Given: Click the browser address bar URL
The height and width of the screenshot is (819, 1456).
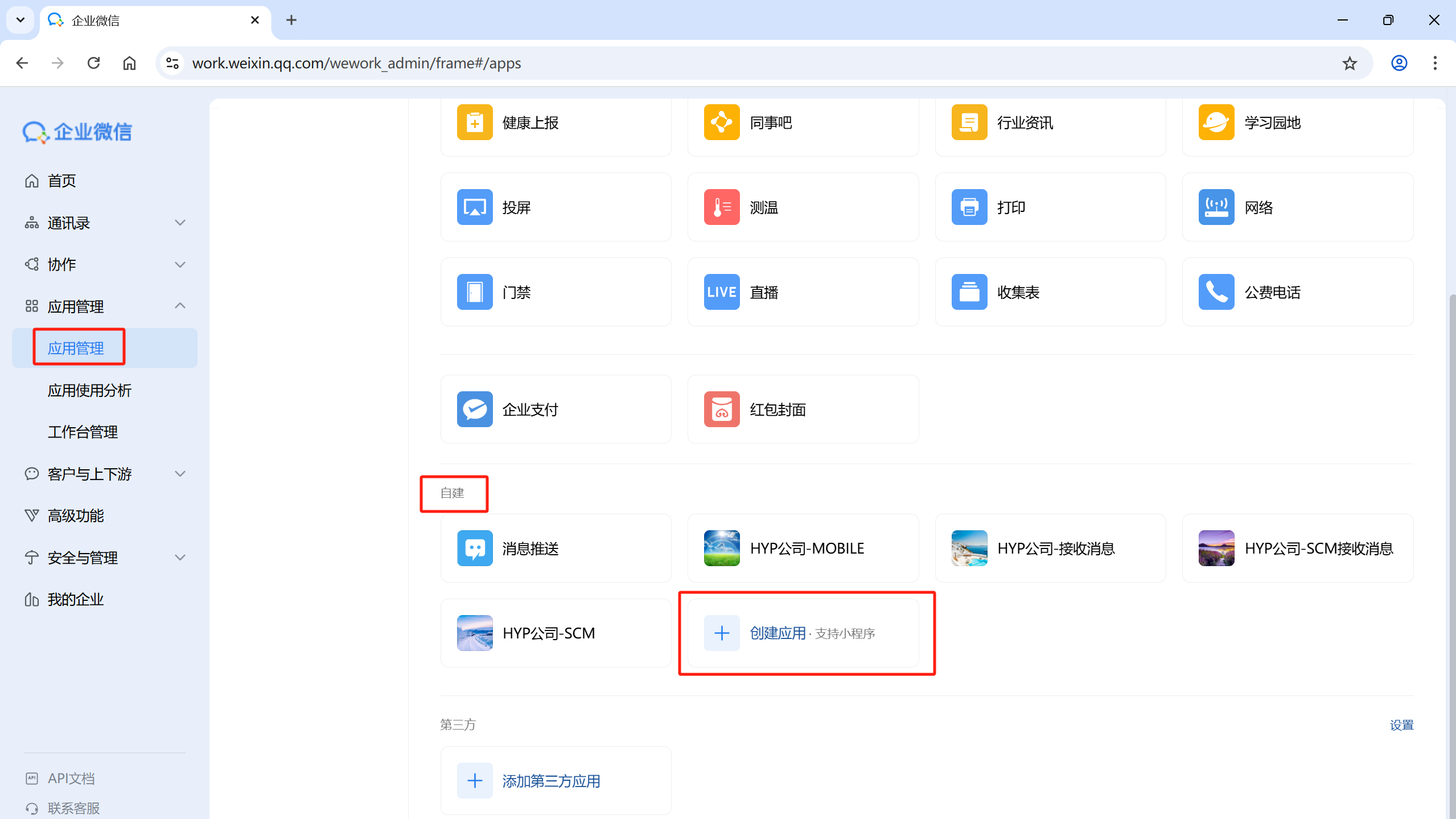Looking at the screenshot, I should point(356,63).
